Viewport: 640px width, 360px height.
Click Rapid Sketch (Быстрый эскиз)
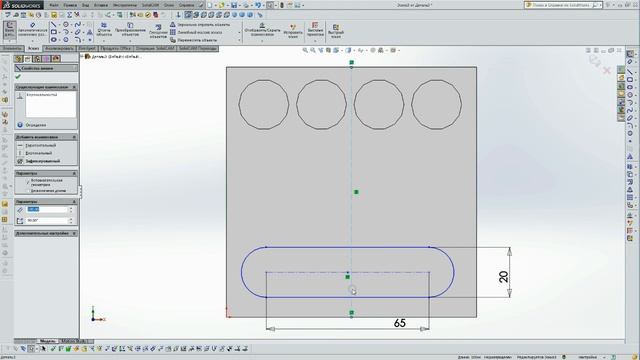click(x=336, y=30)
